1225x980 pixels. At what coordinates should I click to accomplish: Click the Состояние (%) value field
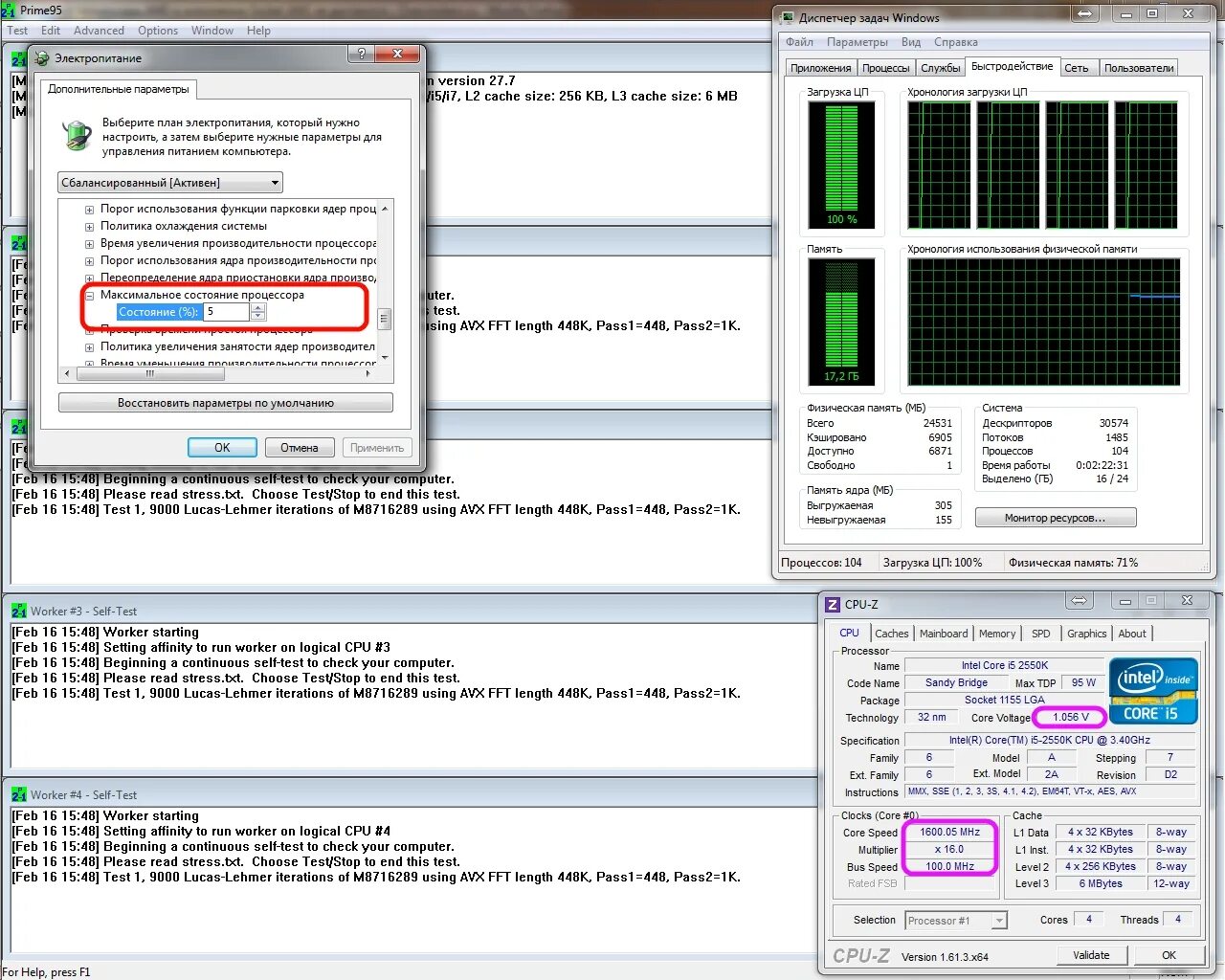click(x=227, y=312)
